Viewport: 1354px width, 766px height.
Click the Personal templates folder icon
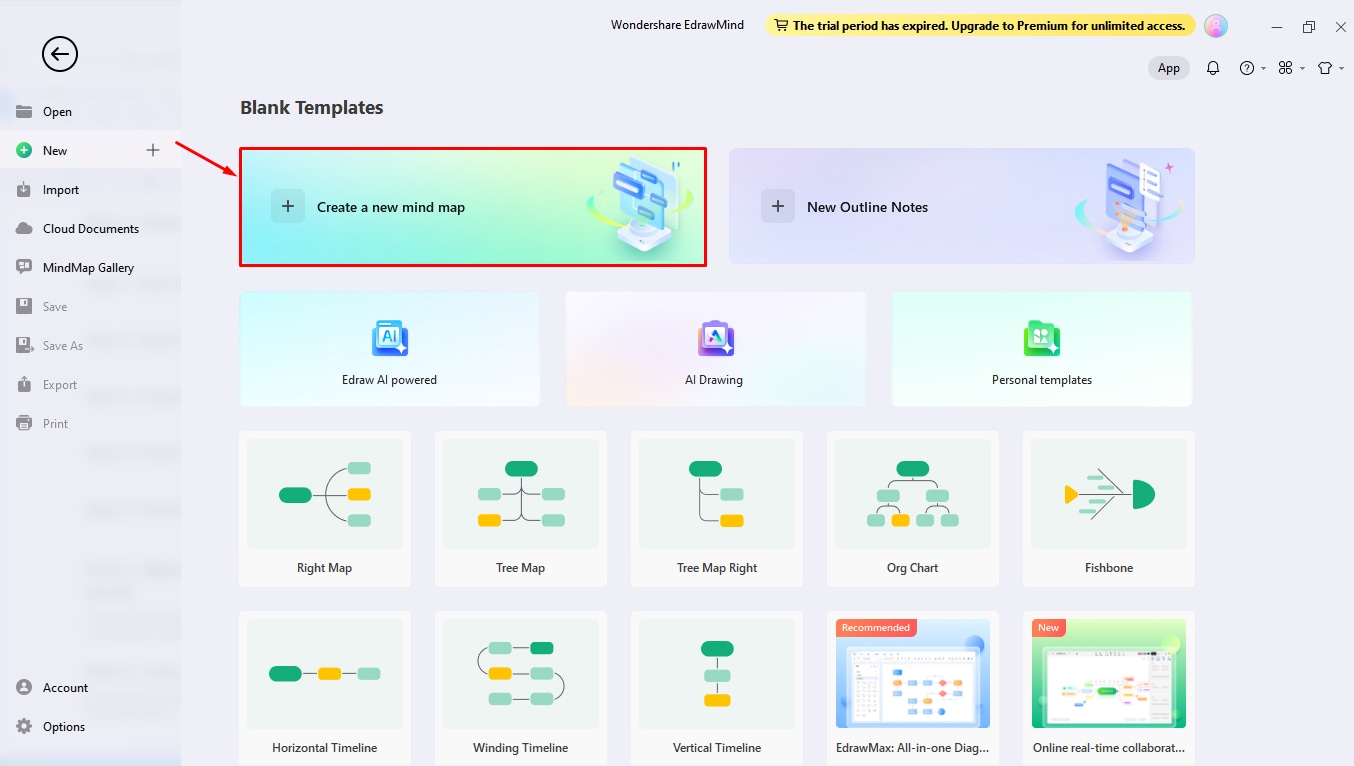1042,339
